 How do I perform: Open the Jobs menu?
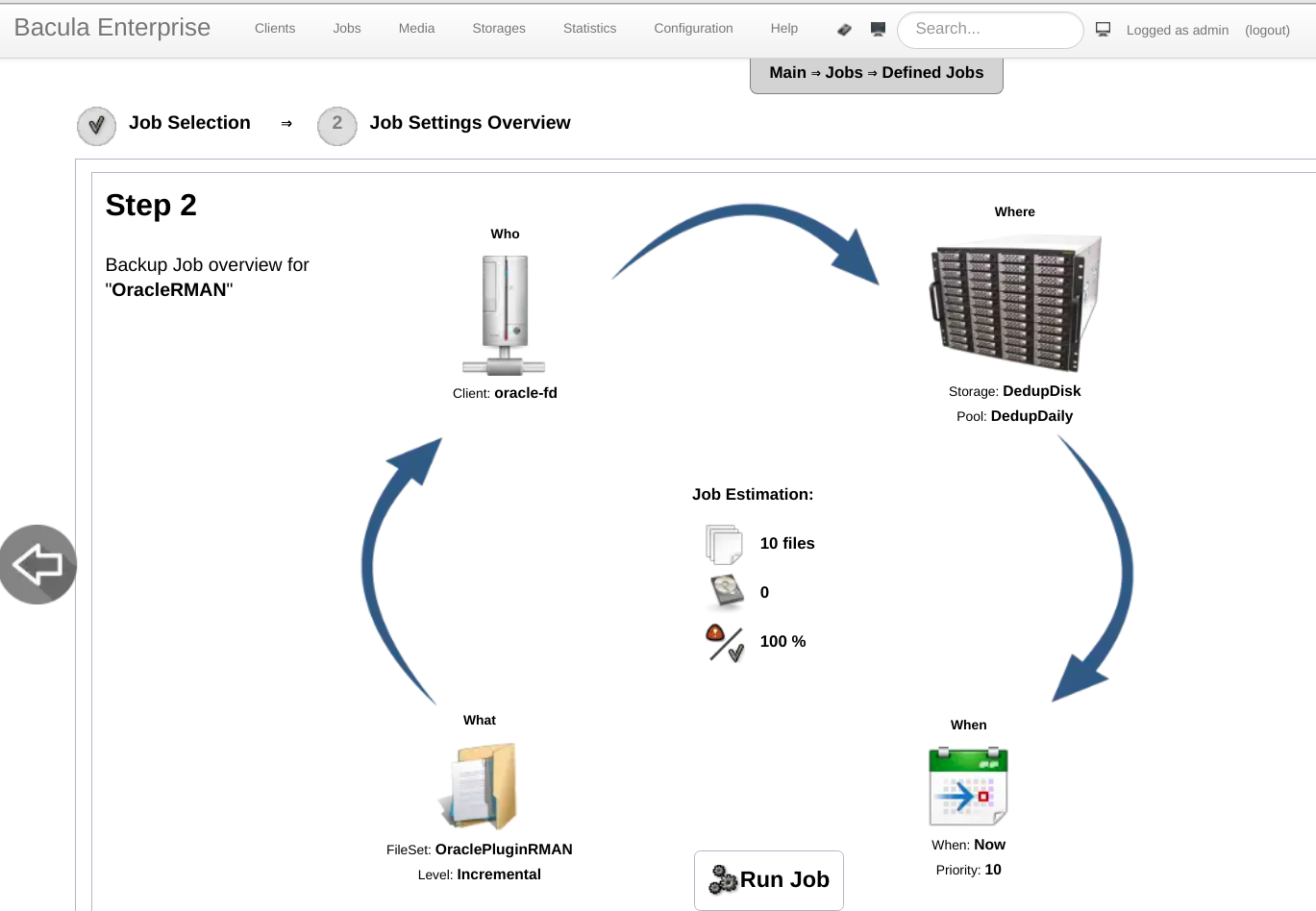347,29
